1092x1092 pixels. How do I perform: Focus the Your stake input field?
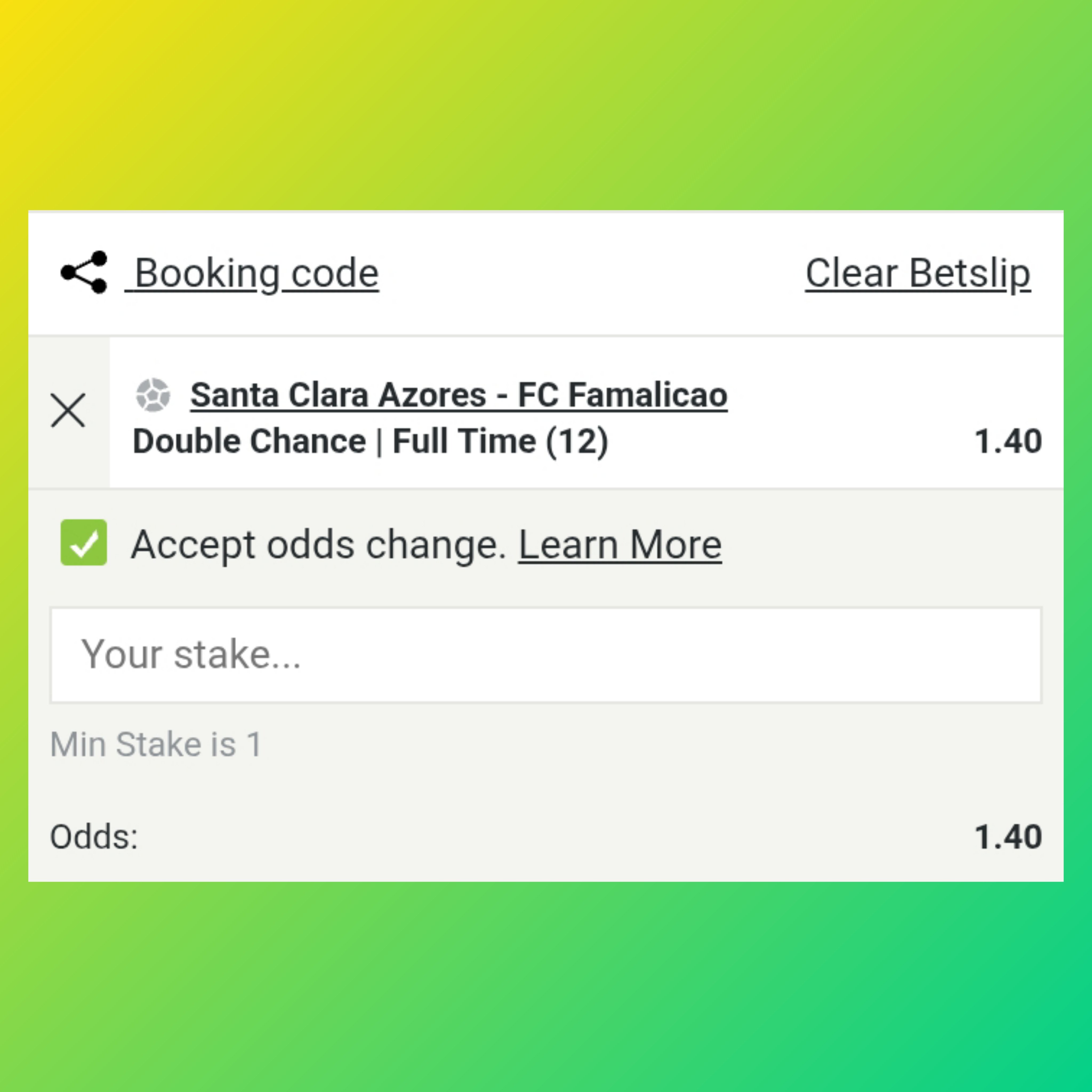[x=545, y=655]
